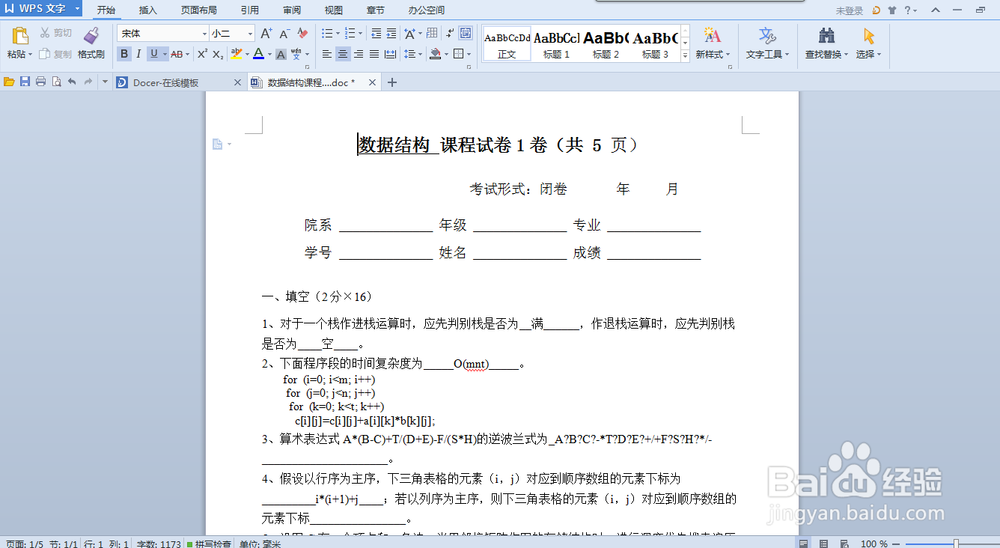Expand the Paste options arrow
This screenshot has width=1000, height=548.
point(29,55)
